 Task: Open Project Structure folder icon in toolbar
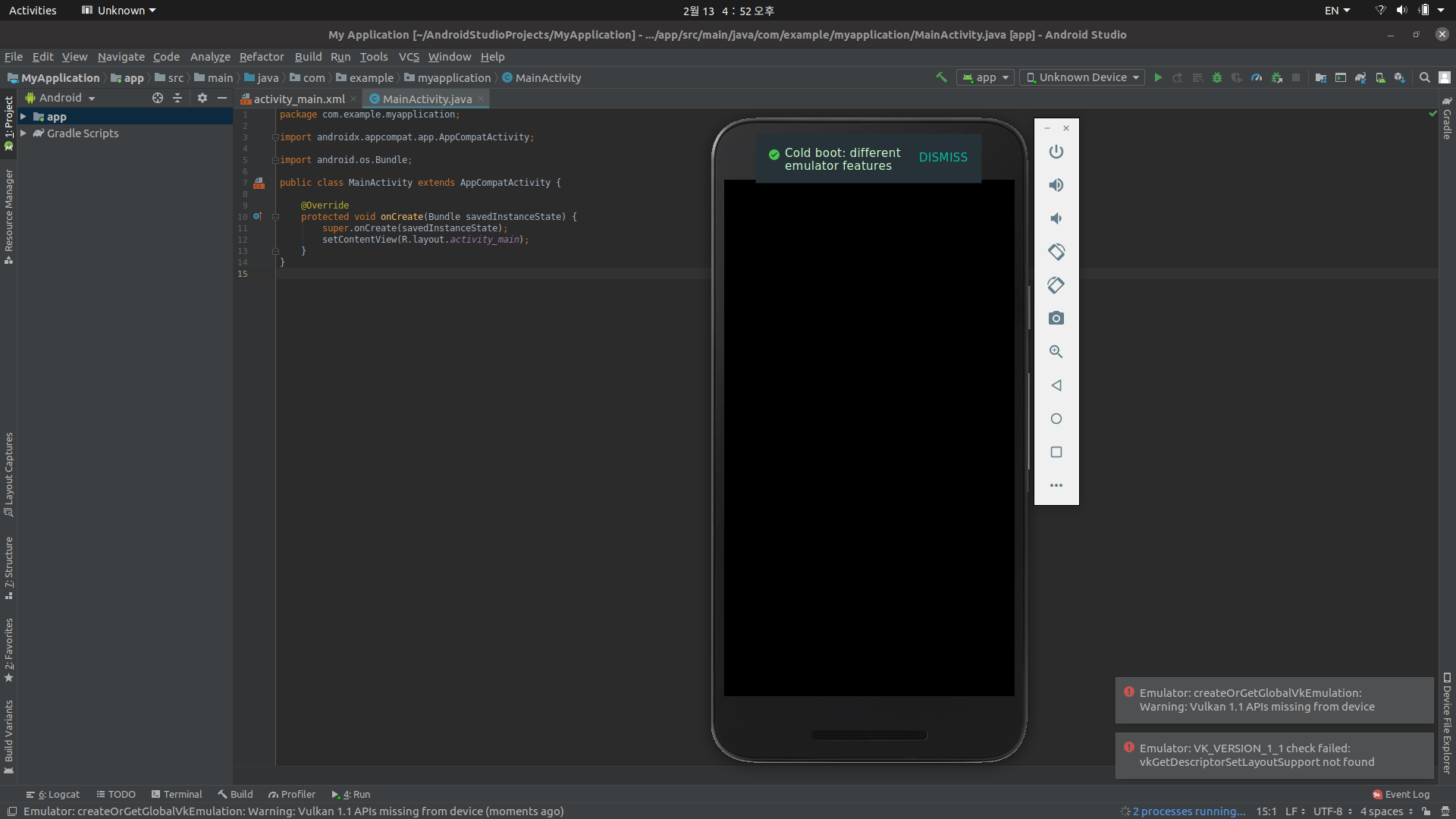(x=1321, y=77)
